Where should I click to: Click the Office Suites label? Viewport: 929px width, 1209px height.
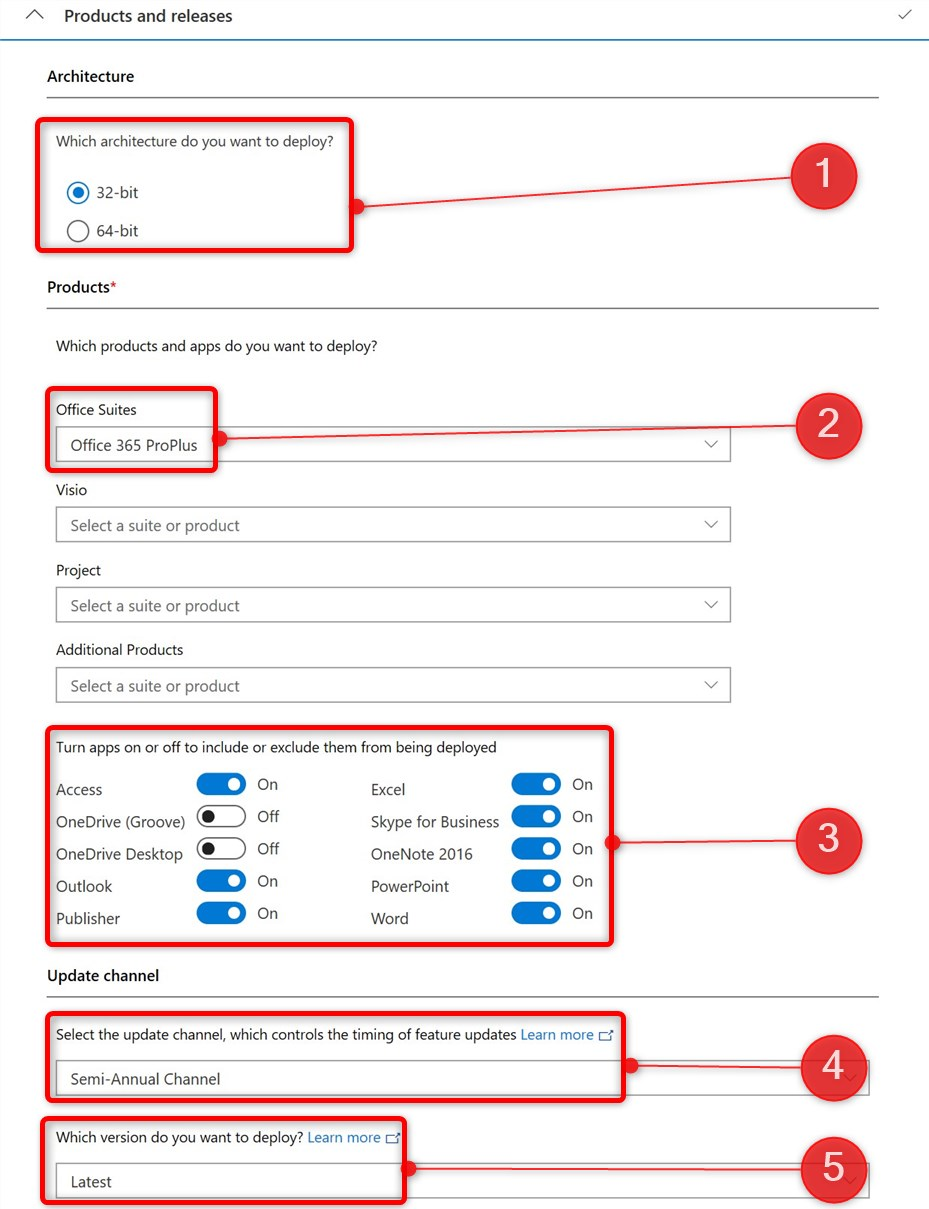96,409
